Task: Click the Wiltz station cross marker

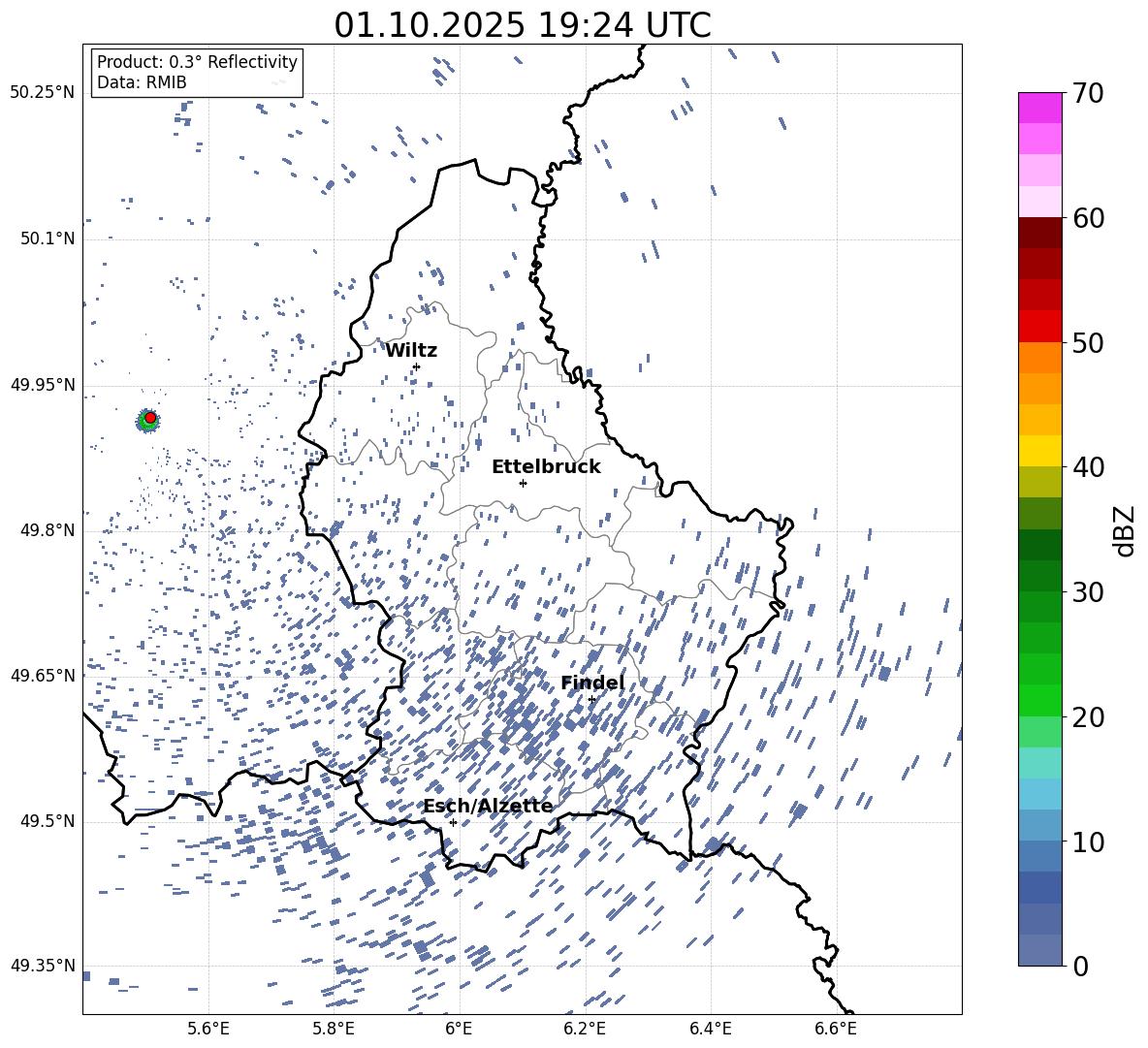Action: (x=416, y=366)
